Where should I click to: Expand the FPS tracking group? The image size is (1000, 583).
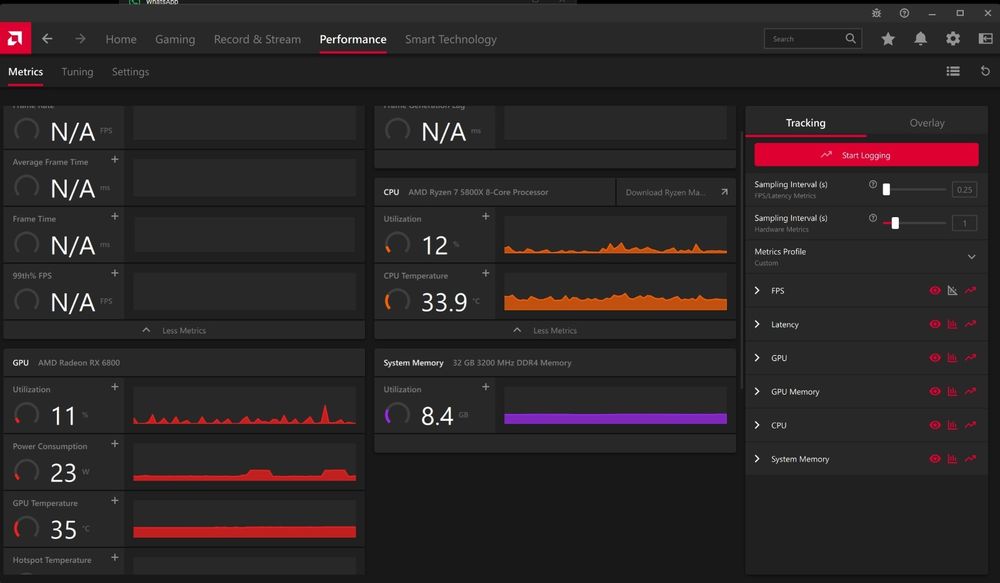757,290
